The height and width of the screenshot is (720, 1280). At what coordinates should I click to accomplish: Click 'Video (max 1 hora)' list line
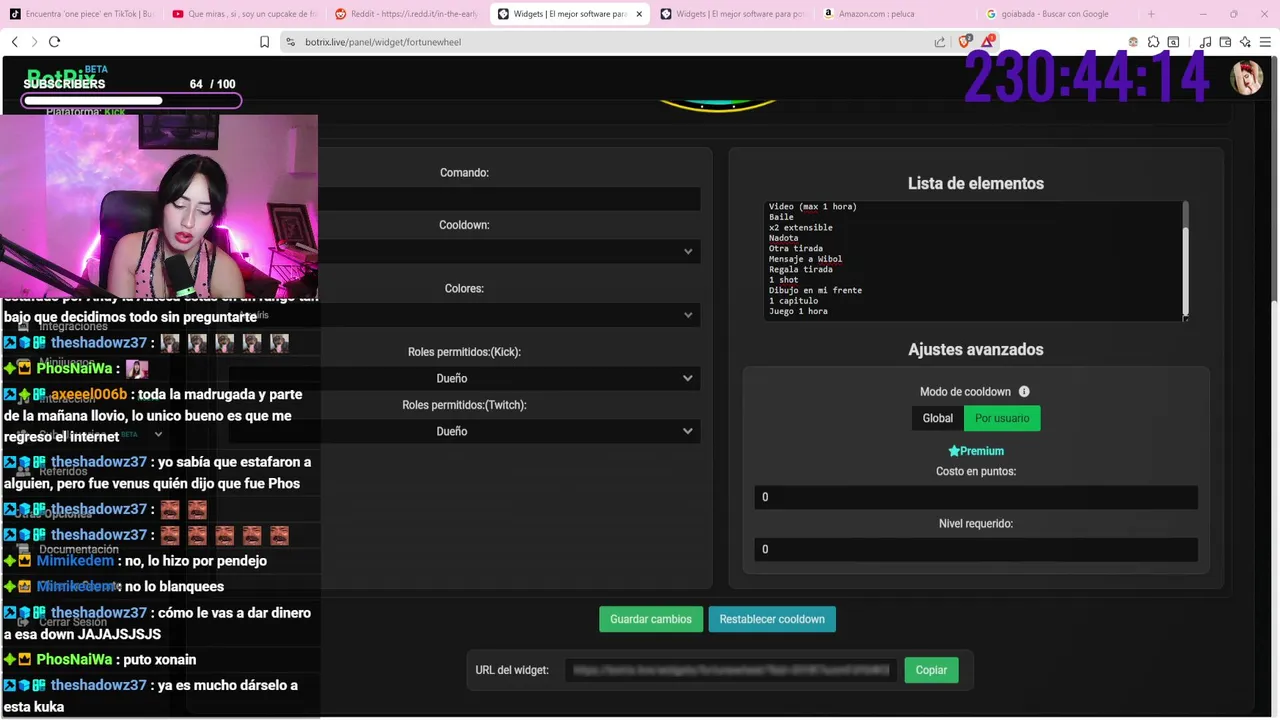point(812,206)
